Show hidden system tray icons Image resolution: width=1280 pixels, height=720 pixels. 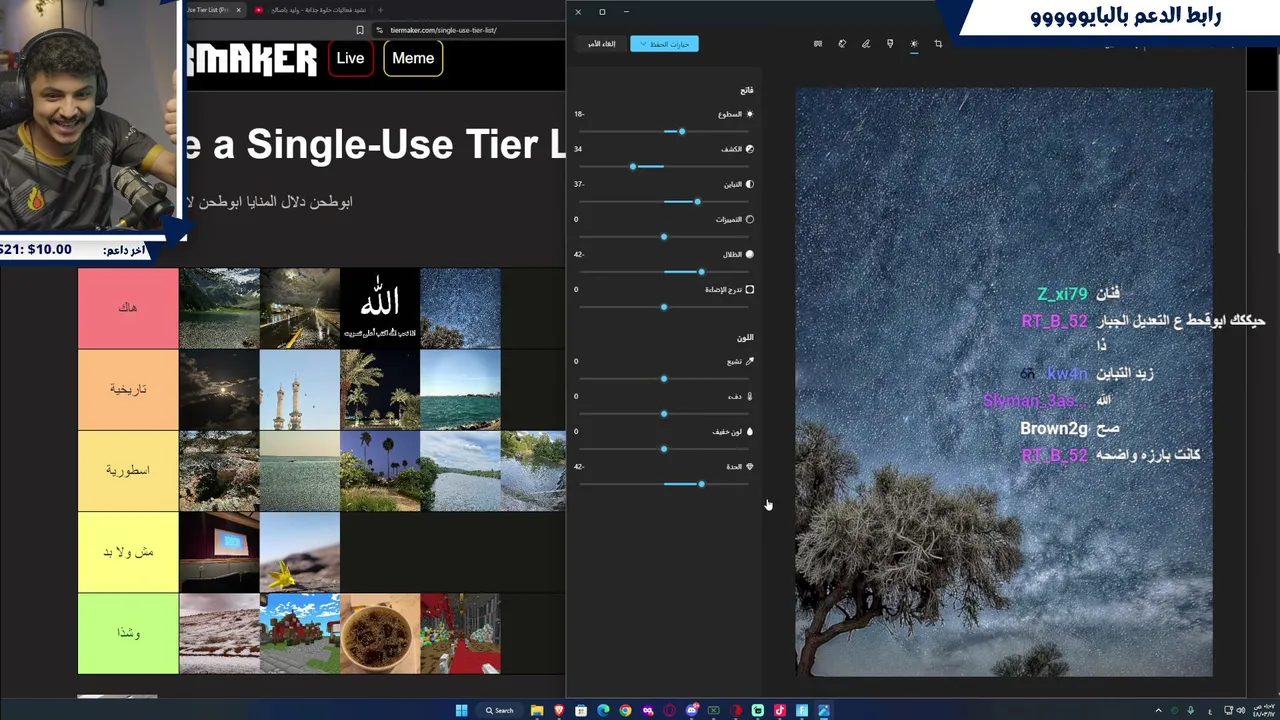1158,711
